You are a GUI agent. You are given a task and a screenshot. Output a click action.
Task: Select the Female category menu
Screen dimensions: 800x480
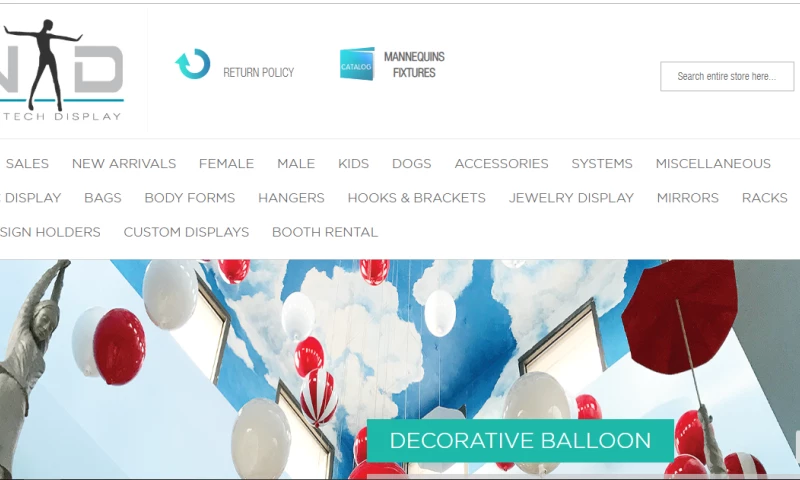(x=227, y=164)
